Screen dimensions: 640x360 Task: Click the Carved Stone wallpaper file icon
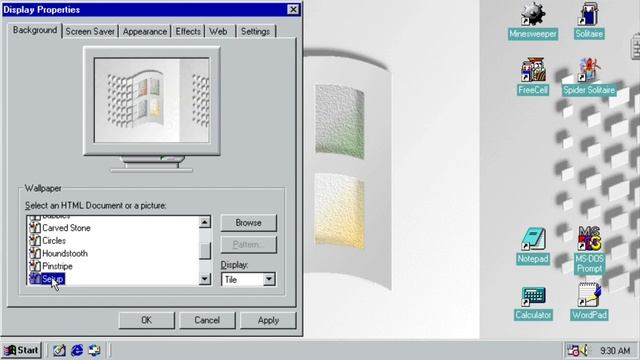(x=35, y=228)
